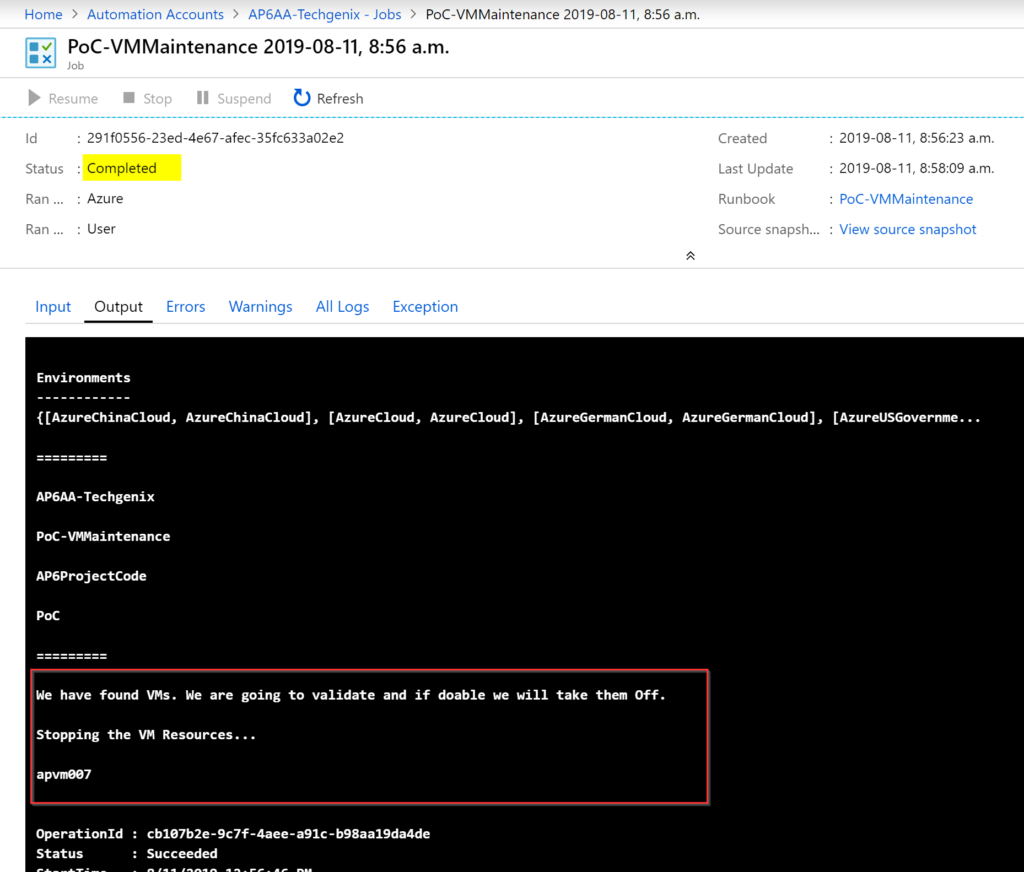Screen dimensions: 1024x872
Task: Select the Output tab
Action: coord(118,306)
